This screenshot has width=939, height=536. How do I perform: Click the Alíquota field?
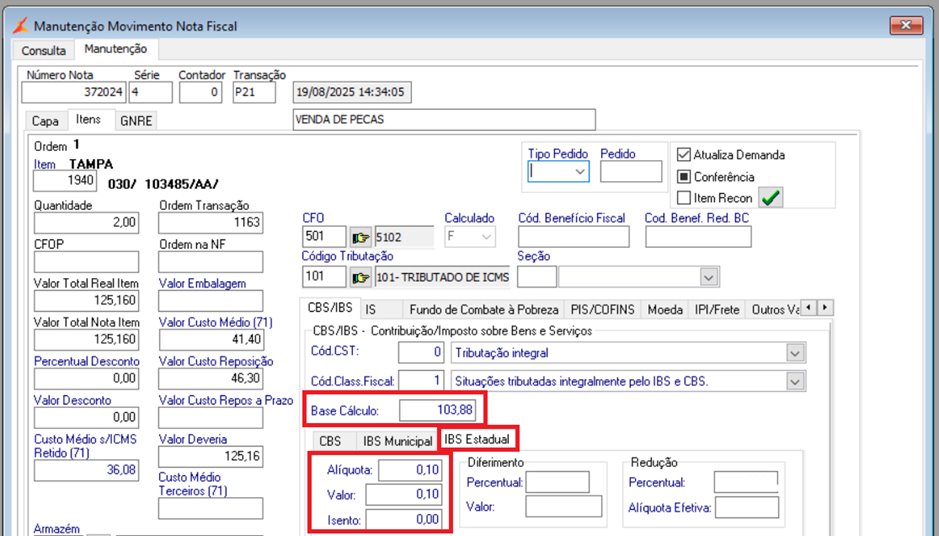[410, 470]
